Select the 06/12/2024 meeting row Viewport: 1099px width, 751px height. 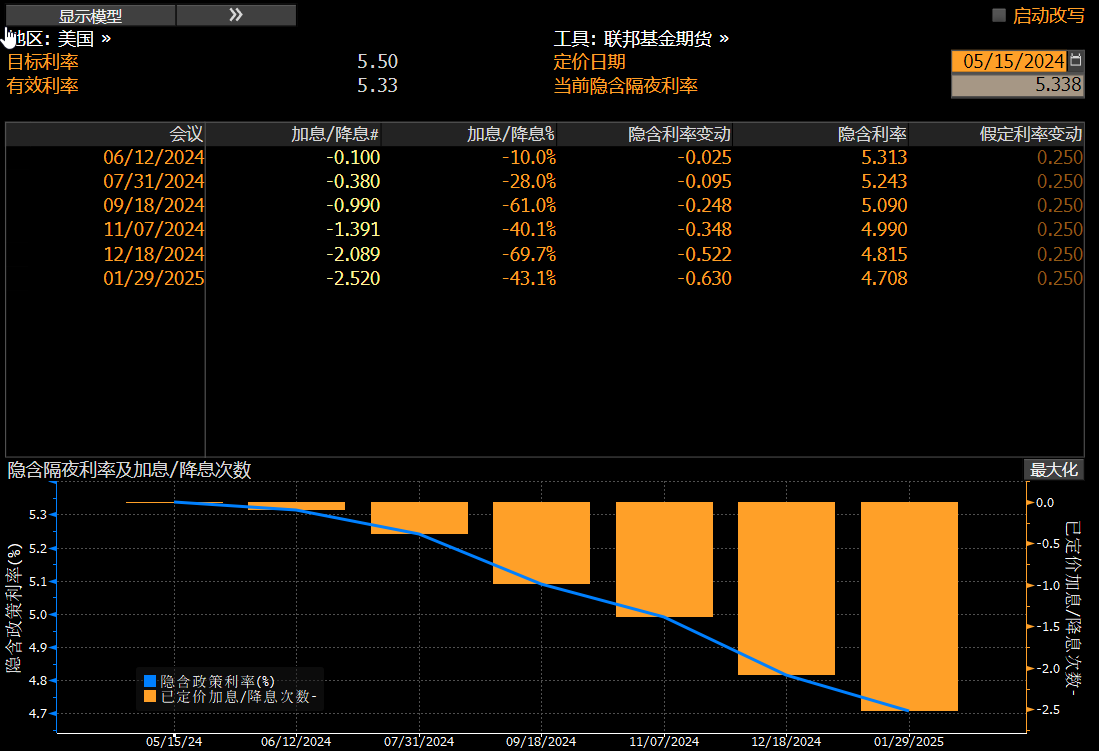[154, 157]
